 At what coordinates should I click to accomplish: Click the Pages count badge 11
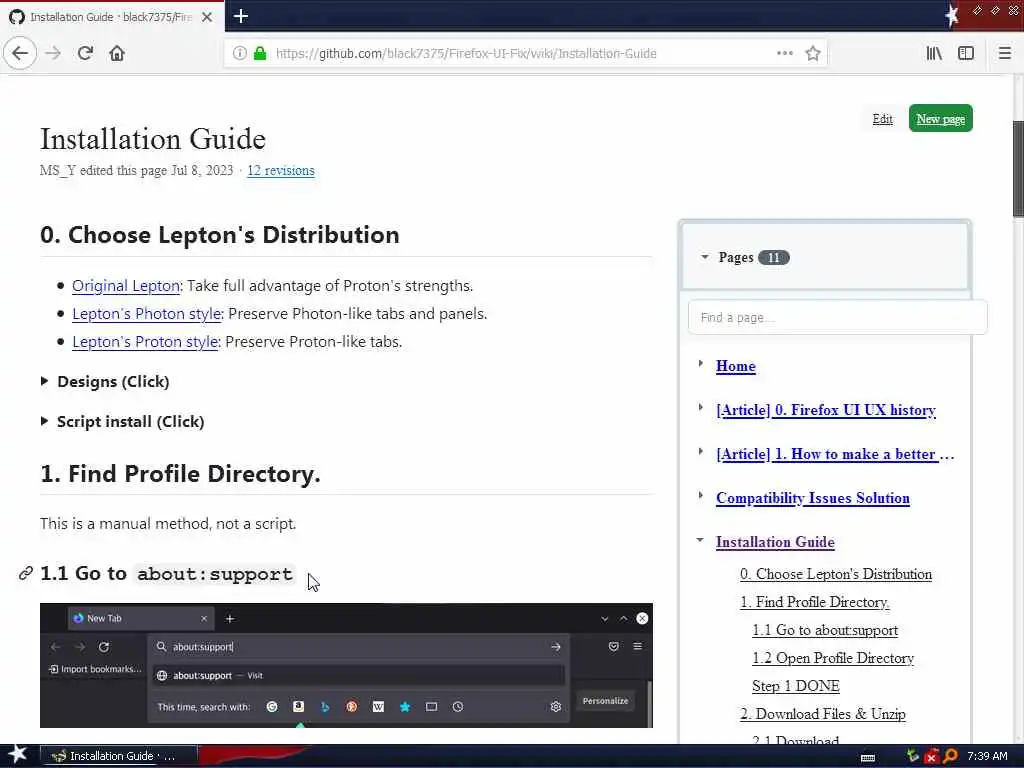click(773, 257)
